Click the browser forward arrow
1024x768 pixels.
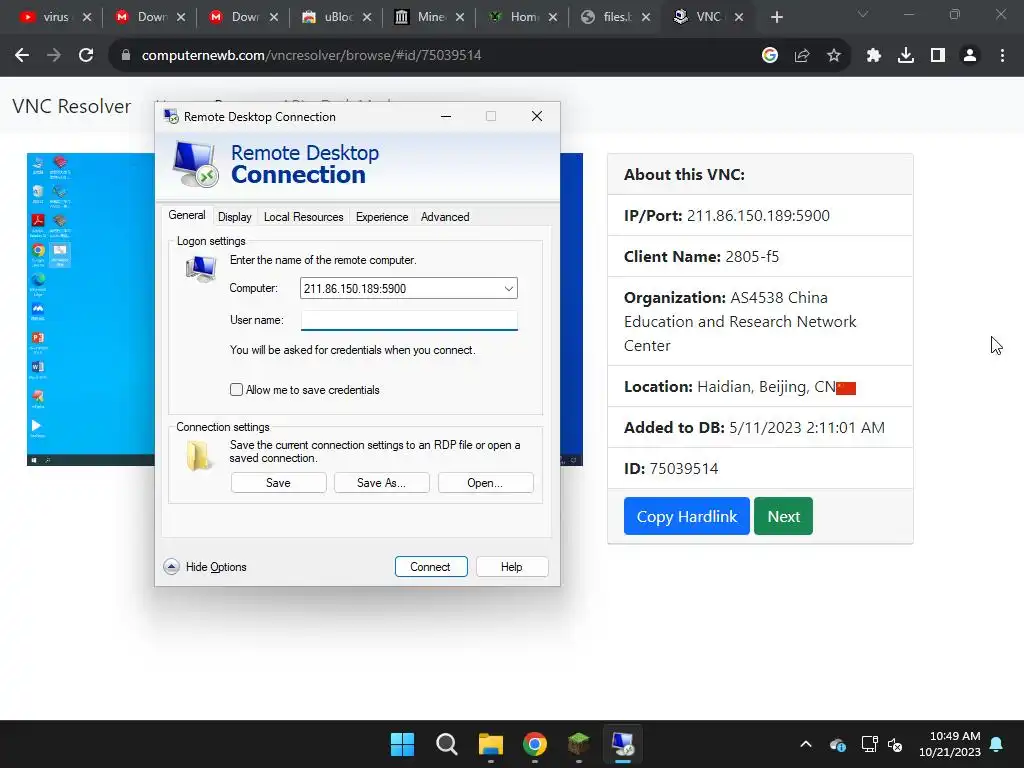click(54, 56)
